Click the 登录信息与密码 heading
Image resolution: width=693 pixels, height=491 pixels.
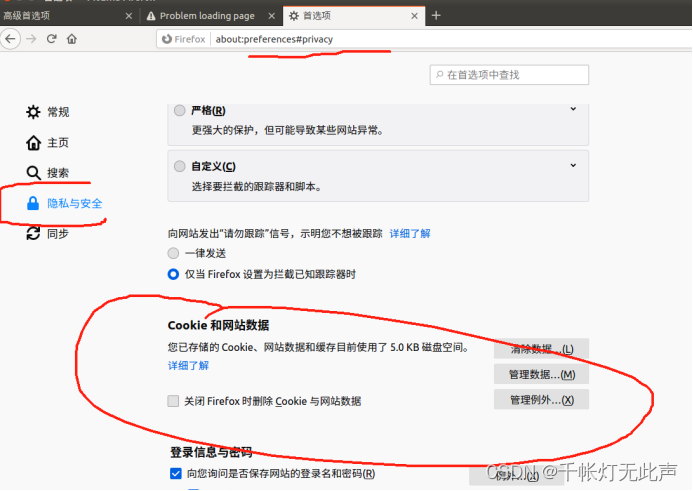click(211, 452)
